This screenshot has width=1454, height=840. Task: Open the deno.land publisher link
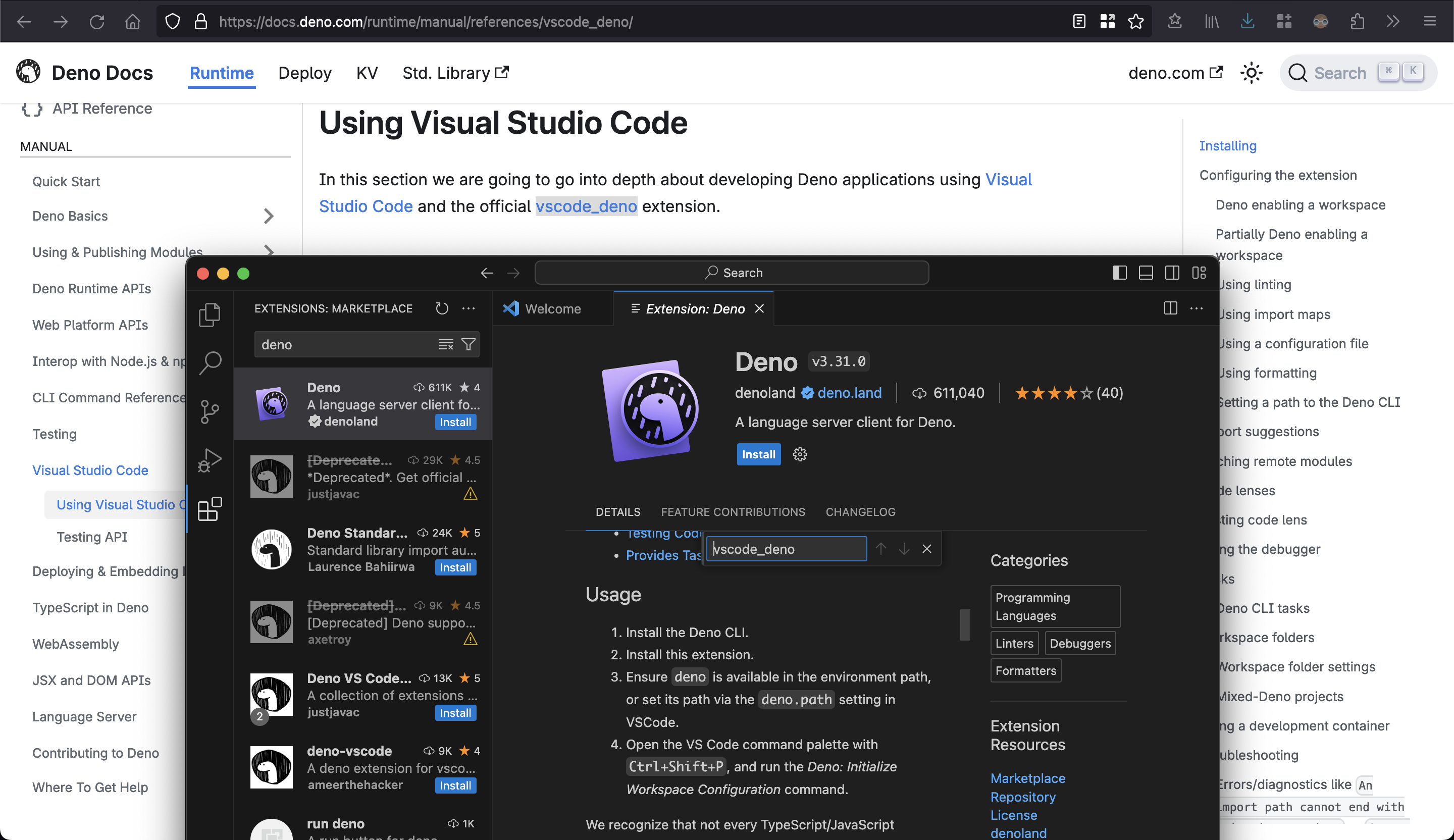[849, 393]
